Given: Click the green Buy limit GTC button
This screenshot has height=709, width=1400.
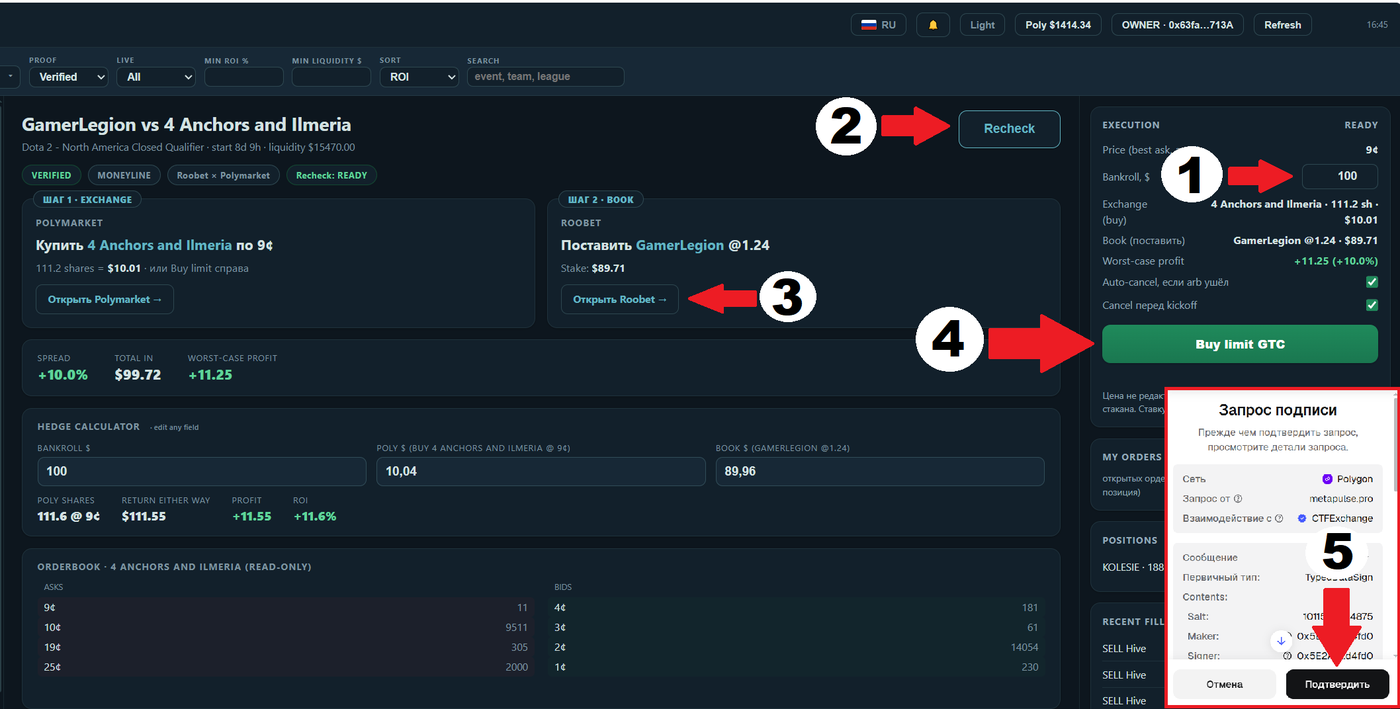Looking at the screenshot, I should point(1240,344).
